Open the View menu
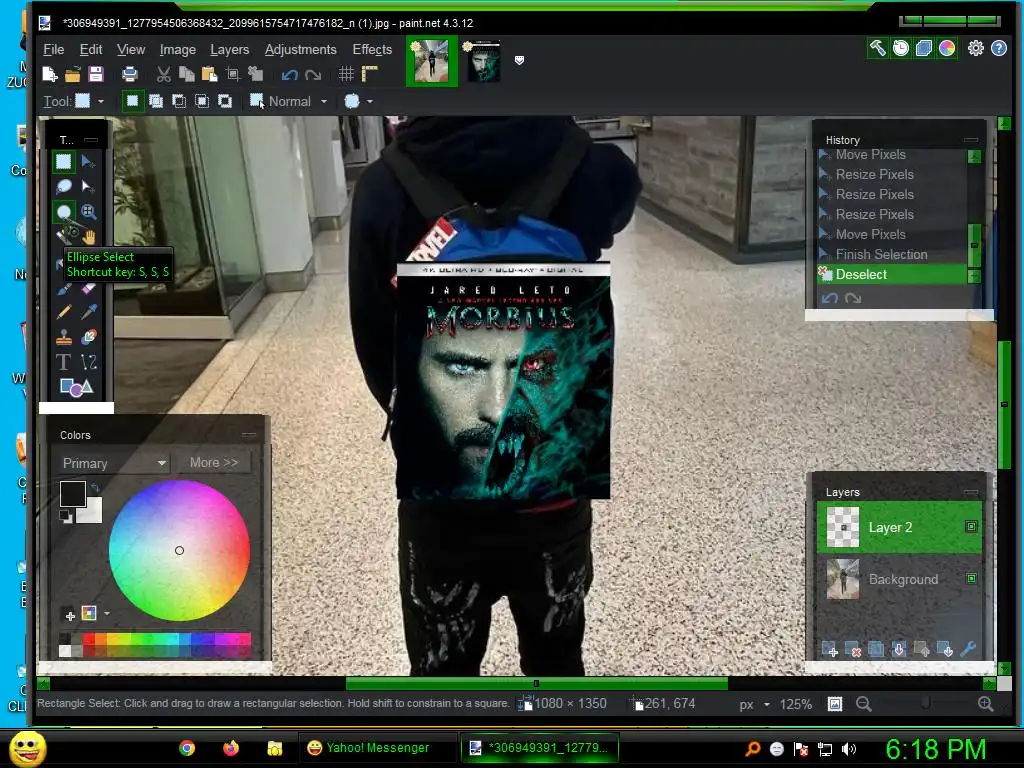Screen dimensions: 1024x768 131,50
